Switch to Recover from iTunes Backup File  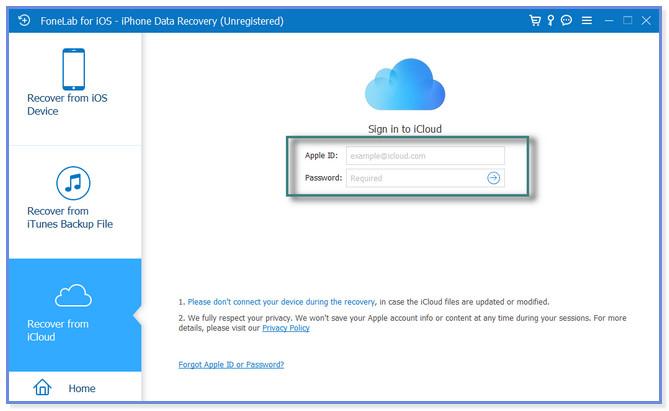tap(75, 202)
